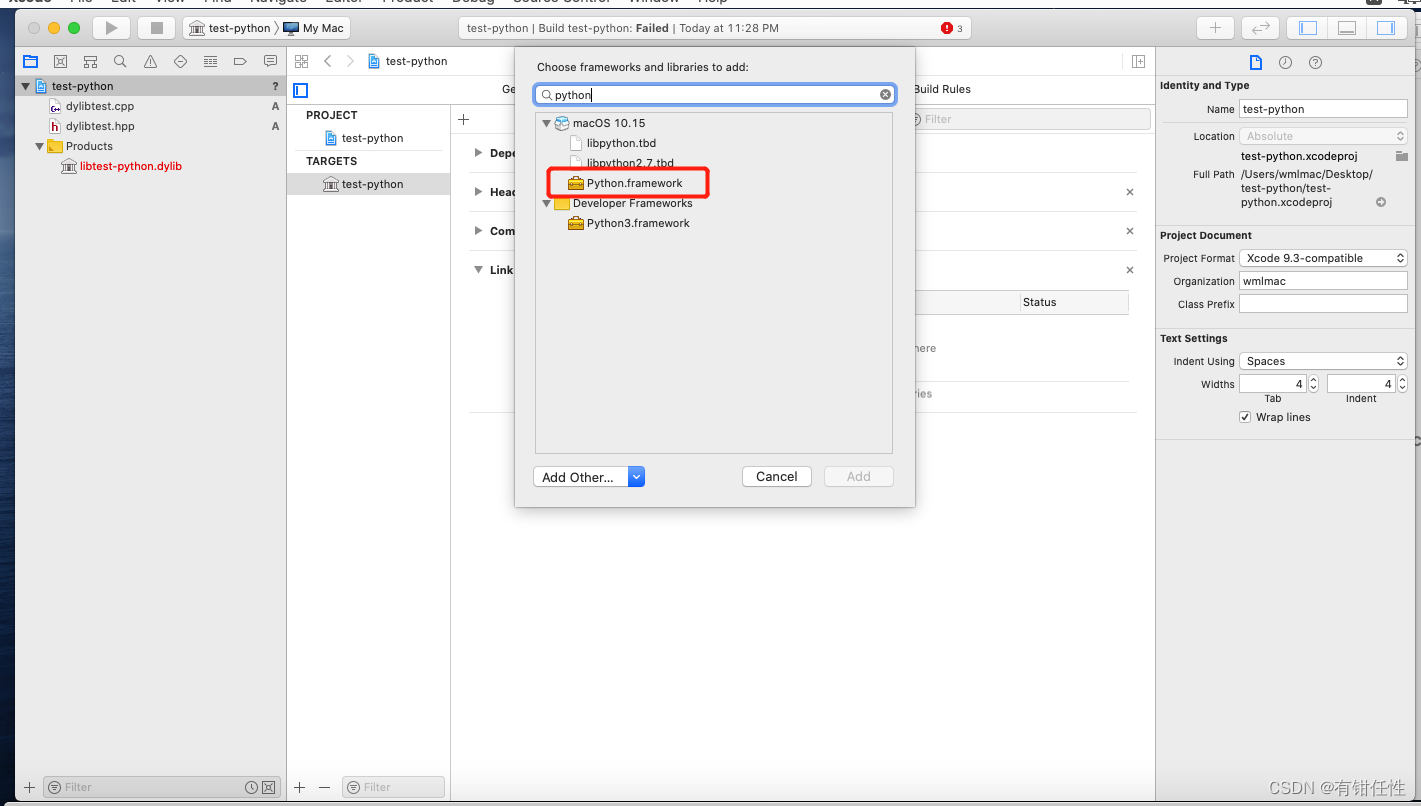Screen dimensions: 1421x806
Task: Open the Symbol navigator
Action: (x=90, y=61)
